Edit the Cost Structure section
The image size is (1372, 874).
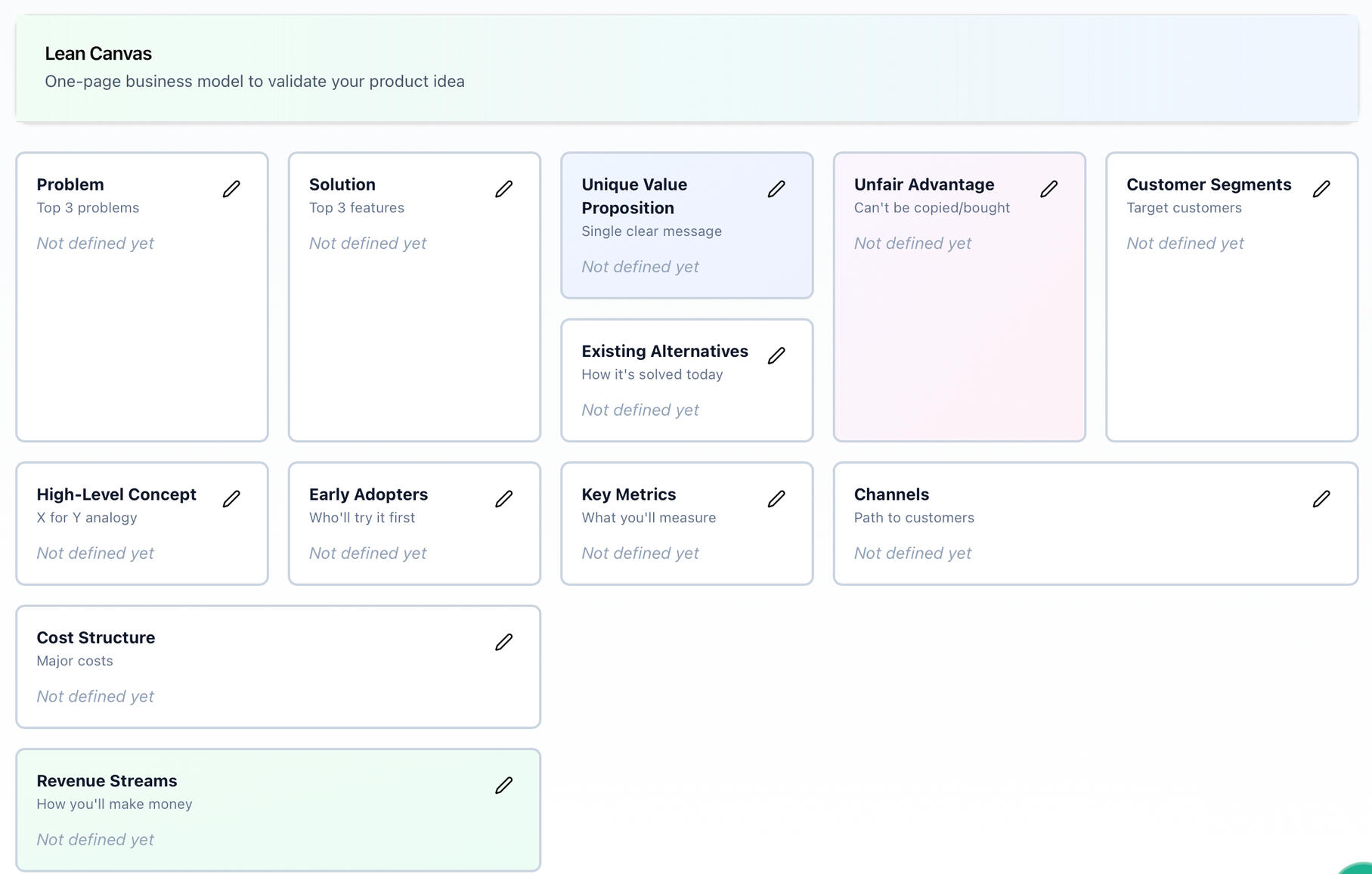coord(504,641)
